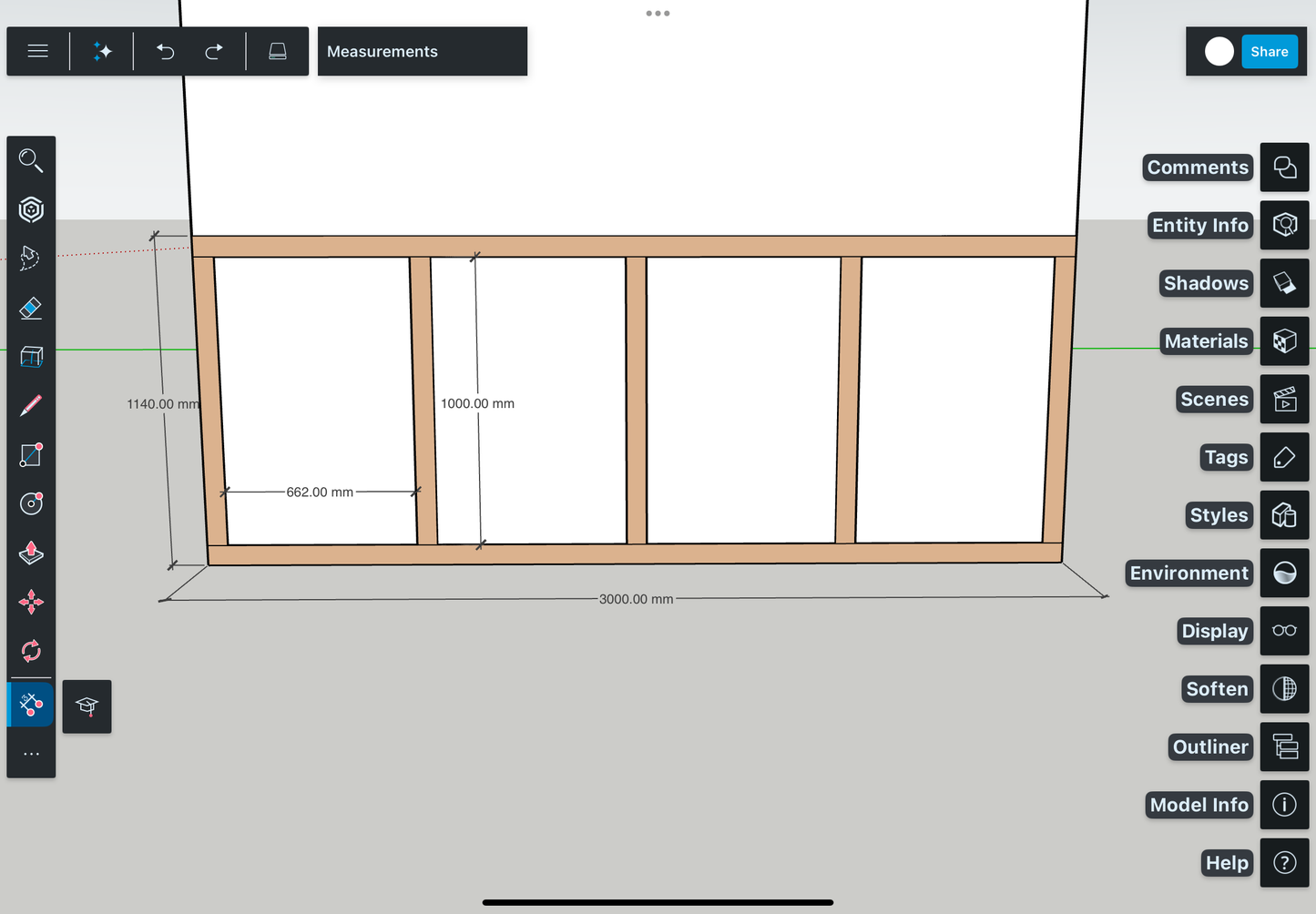The height and width of the screenshot is (914, 1316).
Task: Open the Search tool finder
Action: 31,160
